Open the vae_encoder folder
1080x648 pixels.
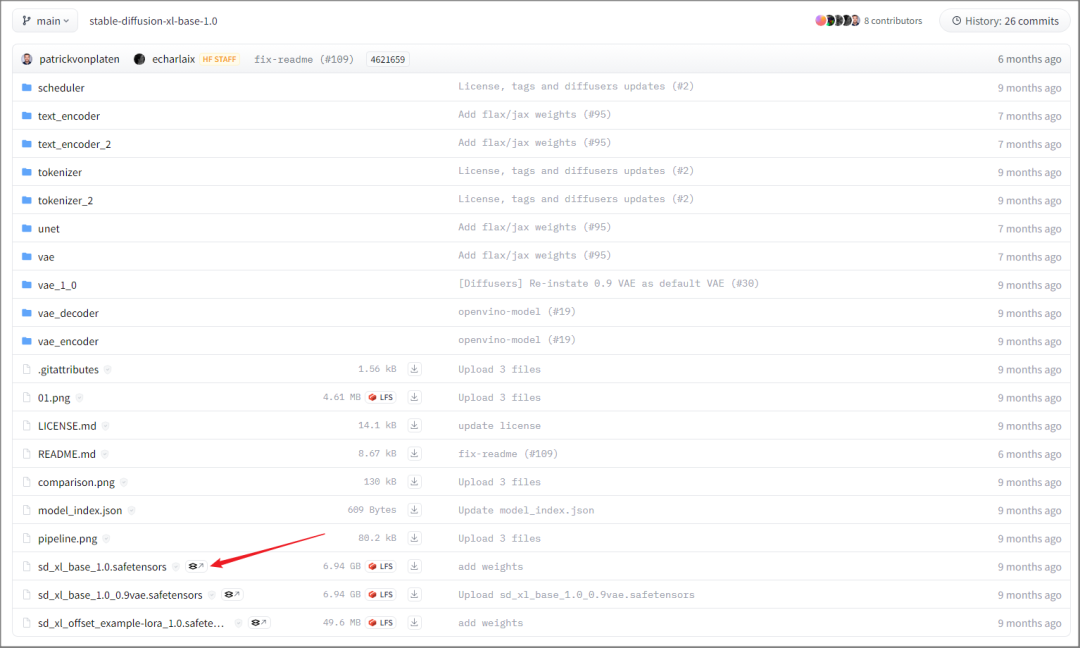68,342
